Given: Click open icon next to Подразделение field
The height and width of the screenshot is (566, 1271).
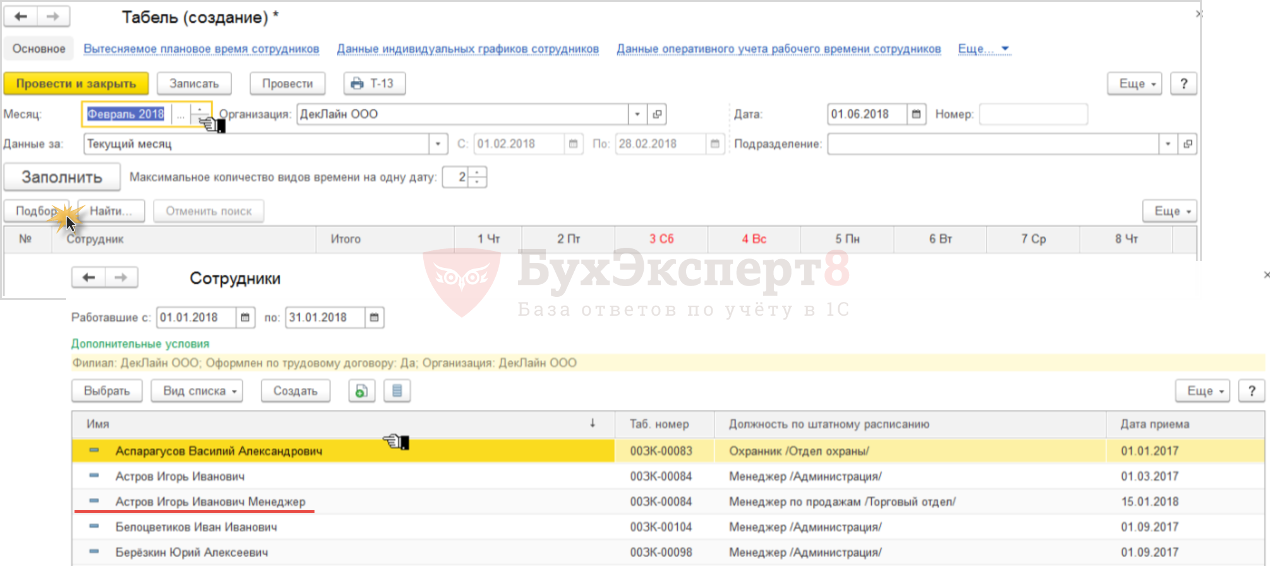Looking at the screenshot, I should tap(1187, 144).
